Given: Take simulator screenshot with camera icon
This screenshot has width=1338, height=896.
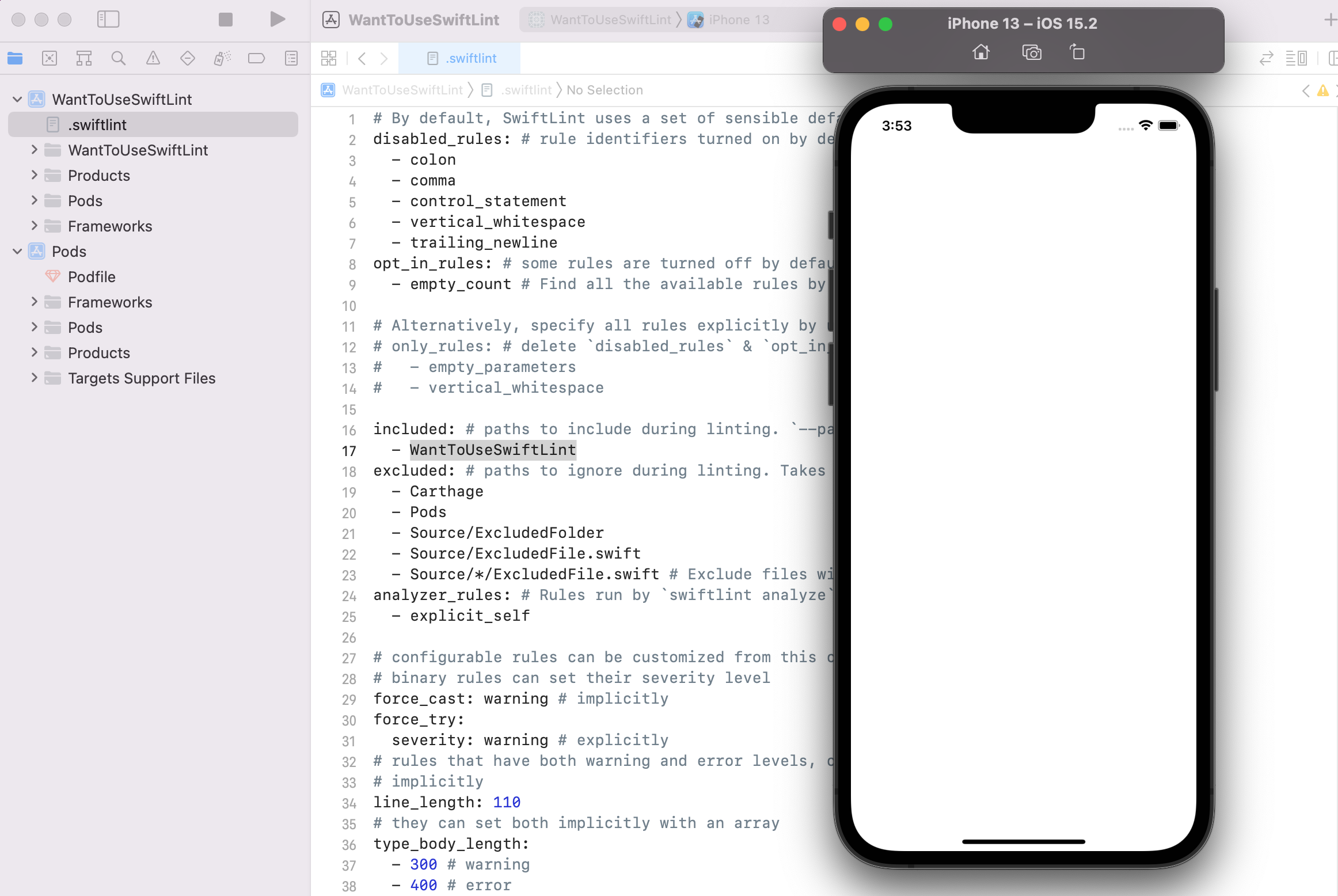Looking at the screenshot, I should pos(1031,53).
